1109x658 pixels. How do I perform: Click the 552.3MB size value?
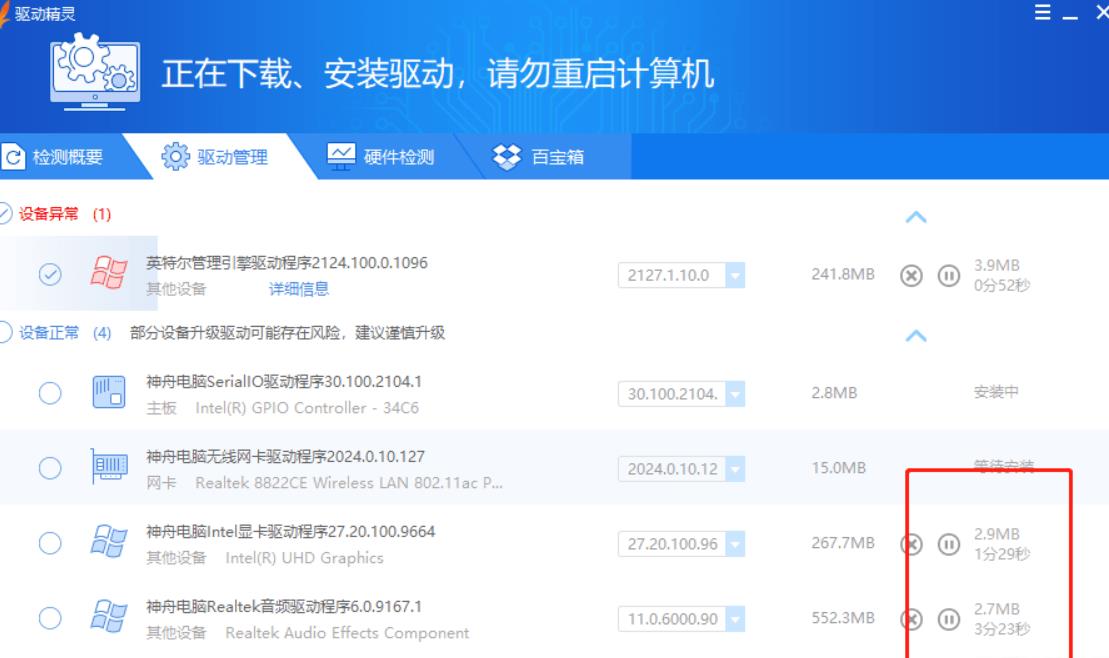[x=843, y=618]
